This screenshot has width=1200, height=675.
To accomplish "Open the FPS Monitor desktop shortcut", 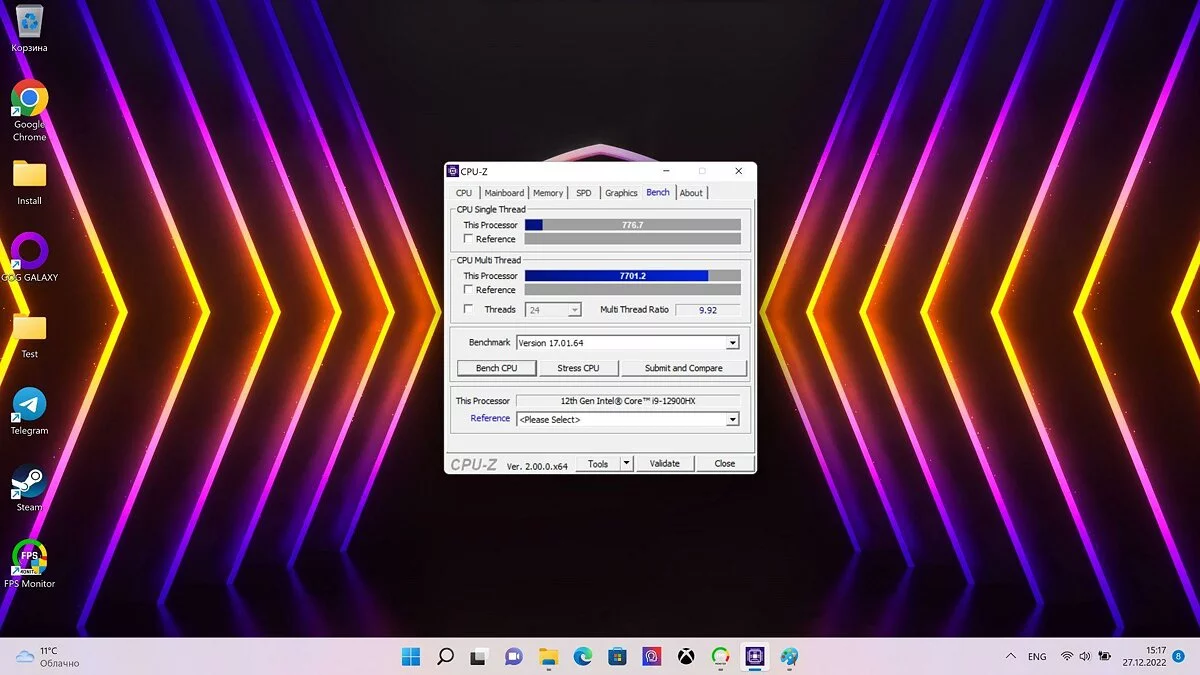I will (29, 558).
